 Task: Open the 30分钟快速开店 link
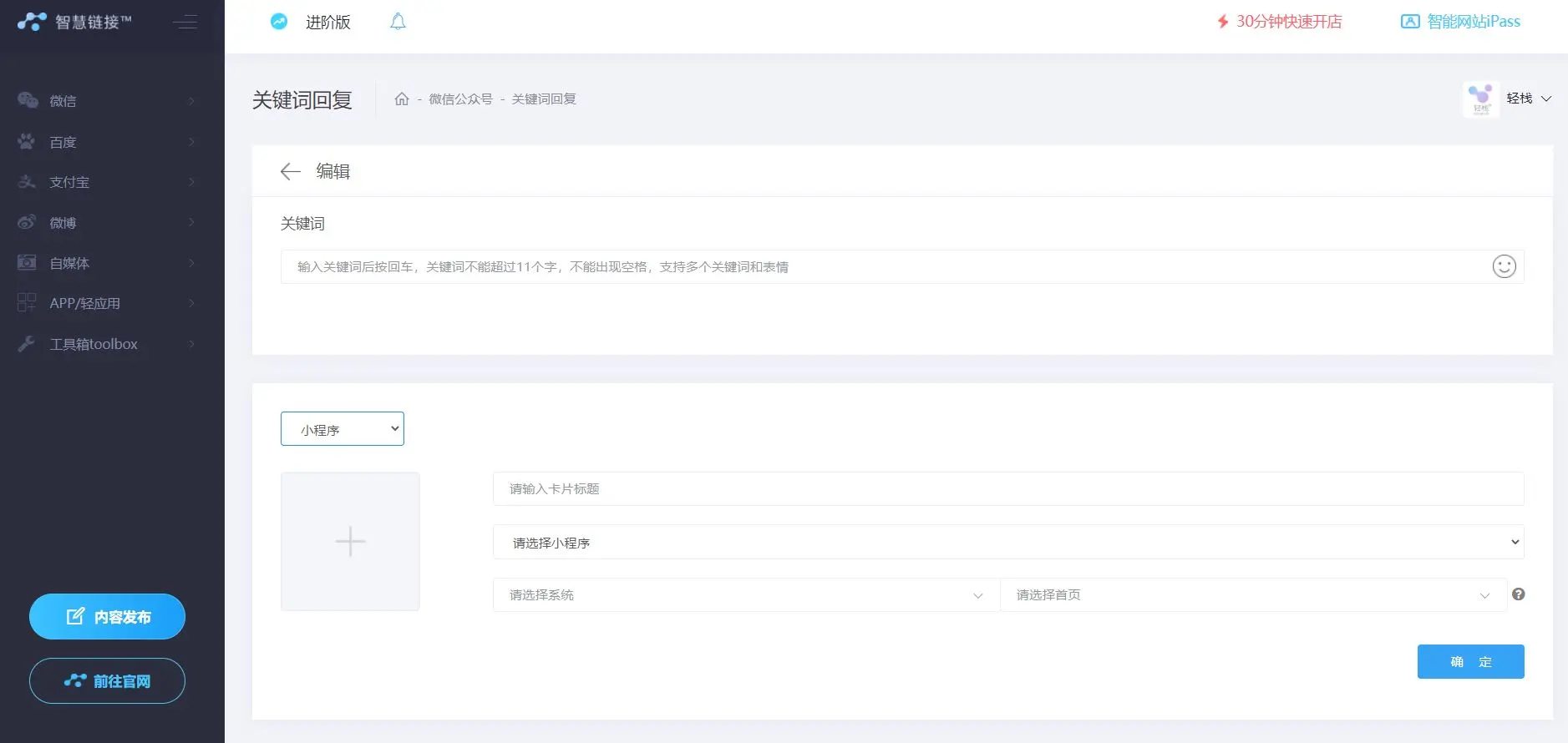tap(1279, 22)
